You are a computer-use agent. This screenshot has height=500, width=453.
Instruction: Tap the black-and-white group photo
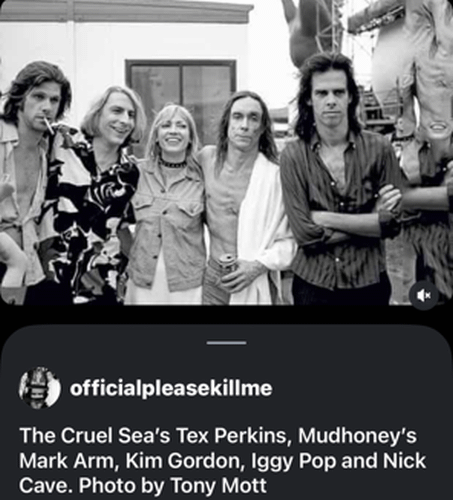coord(226,152)
